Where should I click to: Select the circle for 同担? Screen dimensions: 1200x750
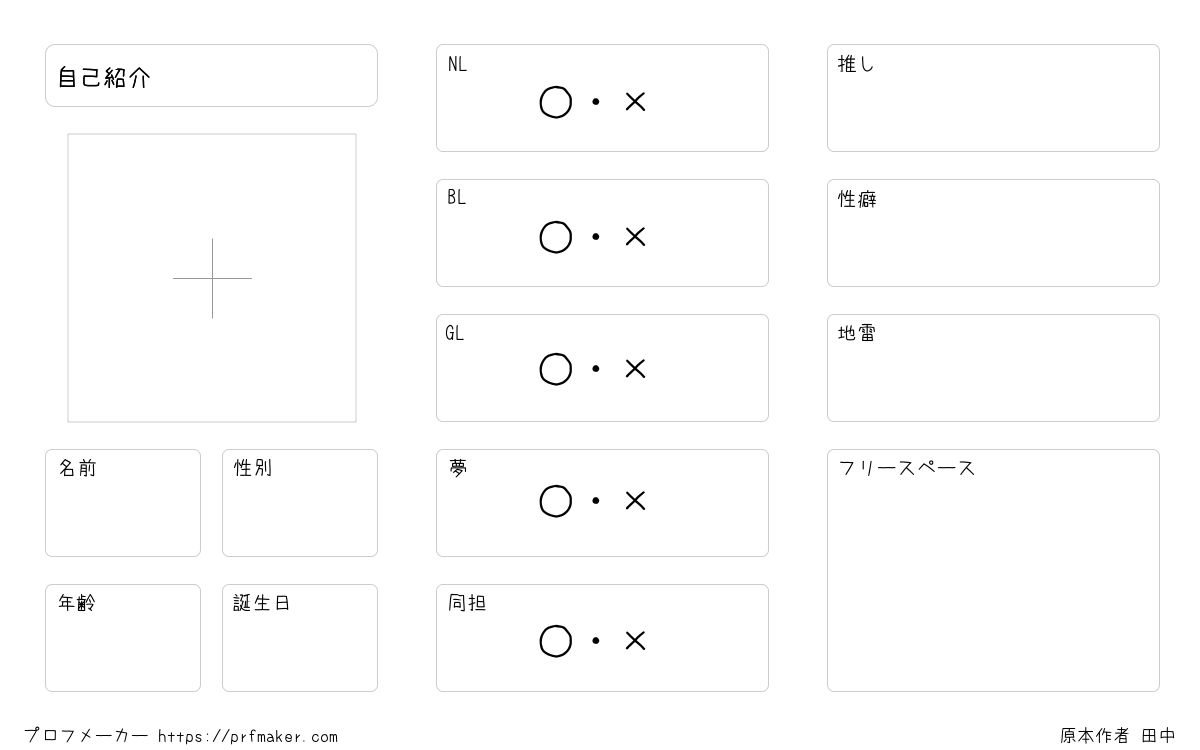pos(556,641)
